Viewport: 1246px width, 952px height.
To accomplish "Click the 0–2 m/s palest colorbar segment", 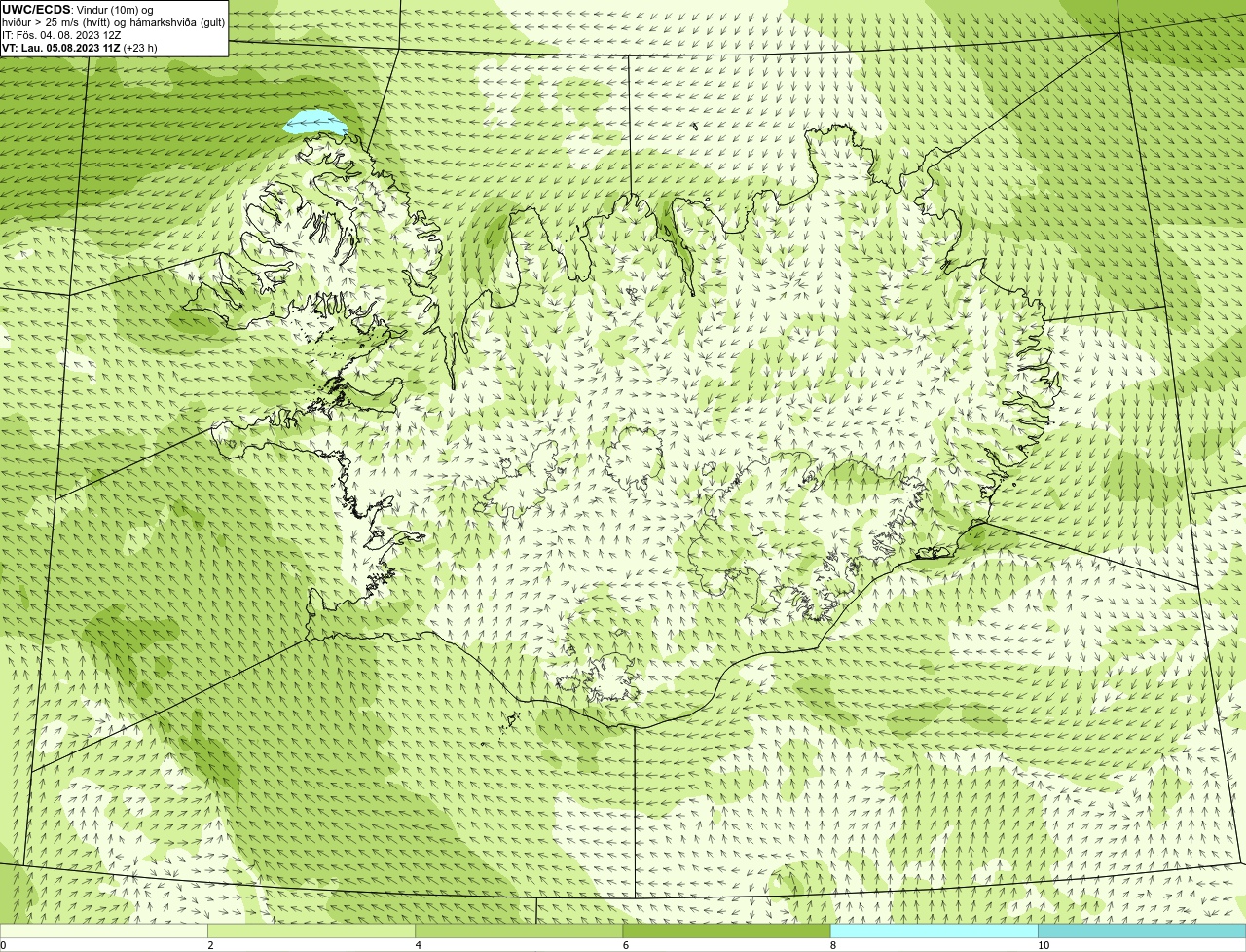I will (104, 932).
